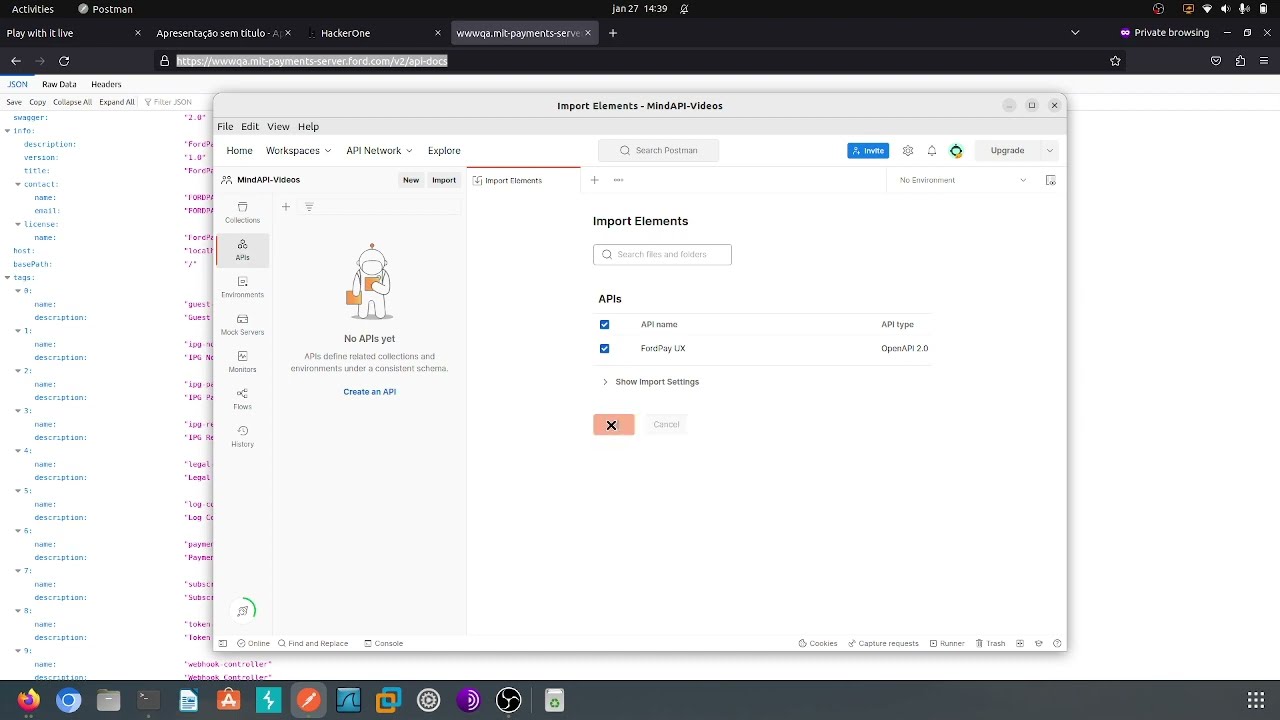Click the Import button in workspace header
Viewport: 1280px width, 720px height.
pos(444,180)
